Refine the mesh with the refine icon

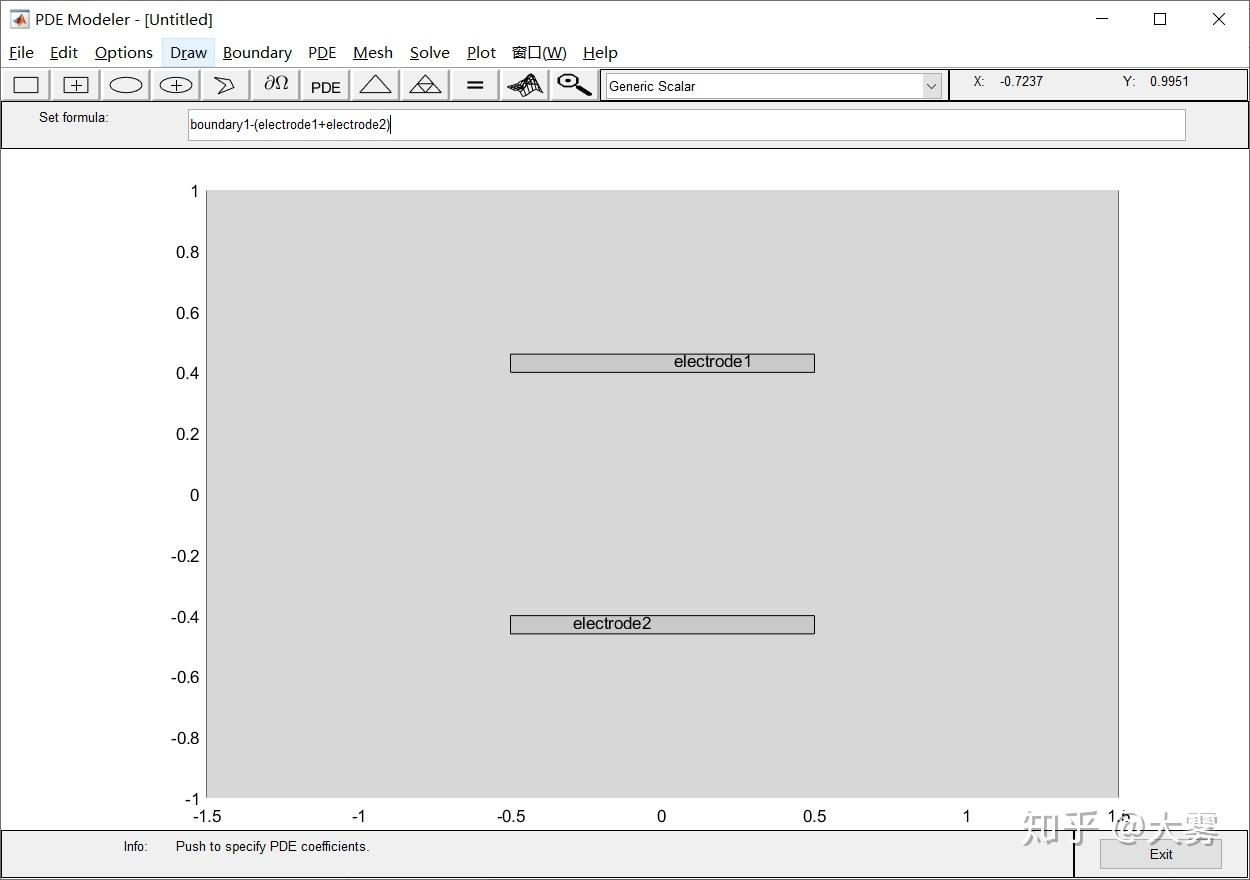click(x=424, y=85)
